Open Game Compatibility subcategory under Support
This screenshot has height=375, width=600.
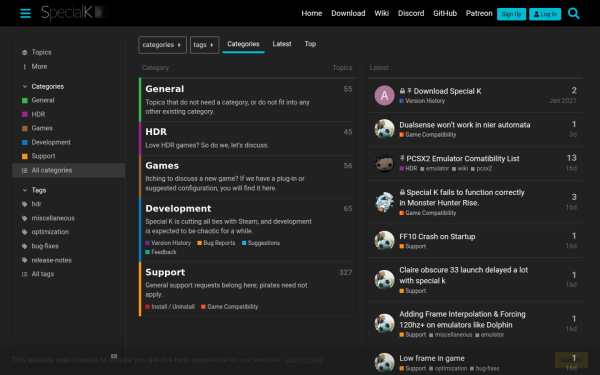[x=230, y=307]
